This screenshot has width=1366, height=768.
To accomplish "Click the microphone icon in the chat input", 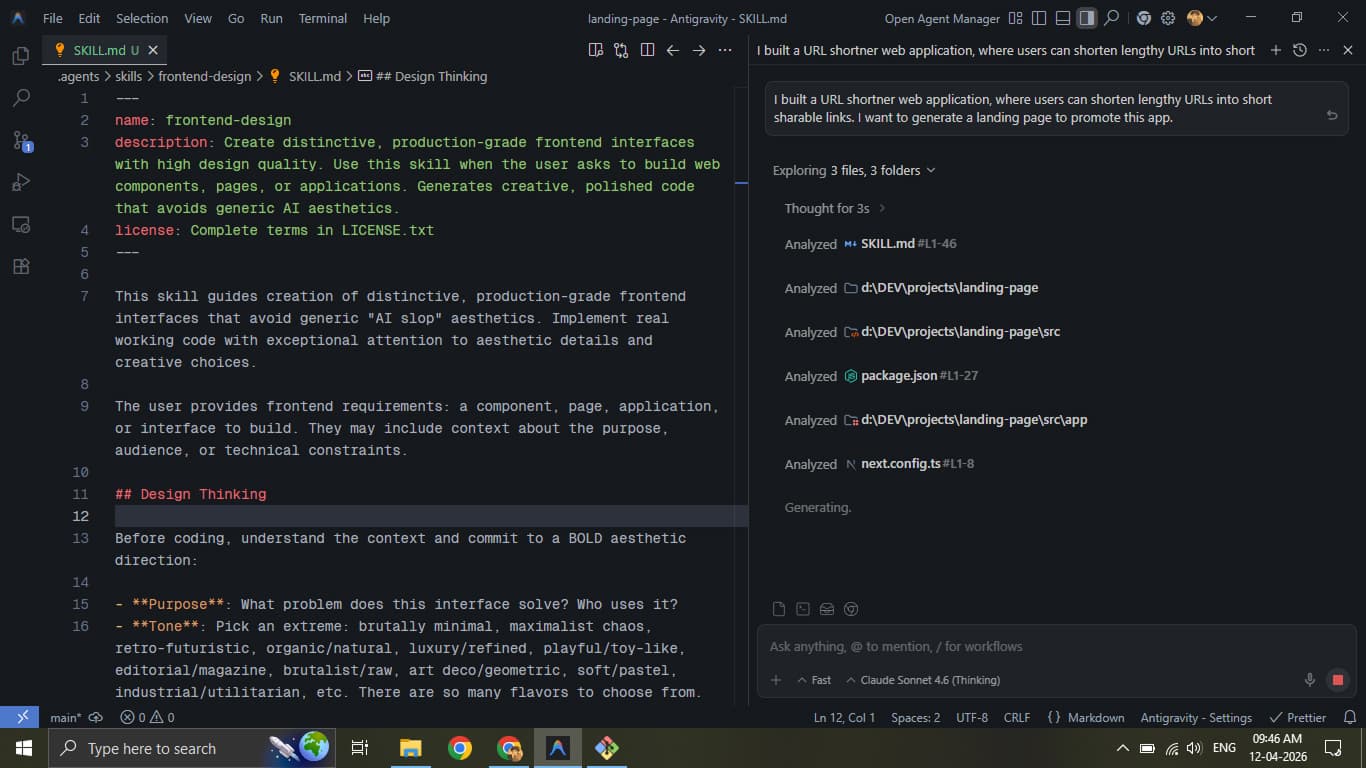I will (1309, 679).
